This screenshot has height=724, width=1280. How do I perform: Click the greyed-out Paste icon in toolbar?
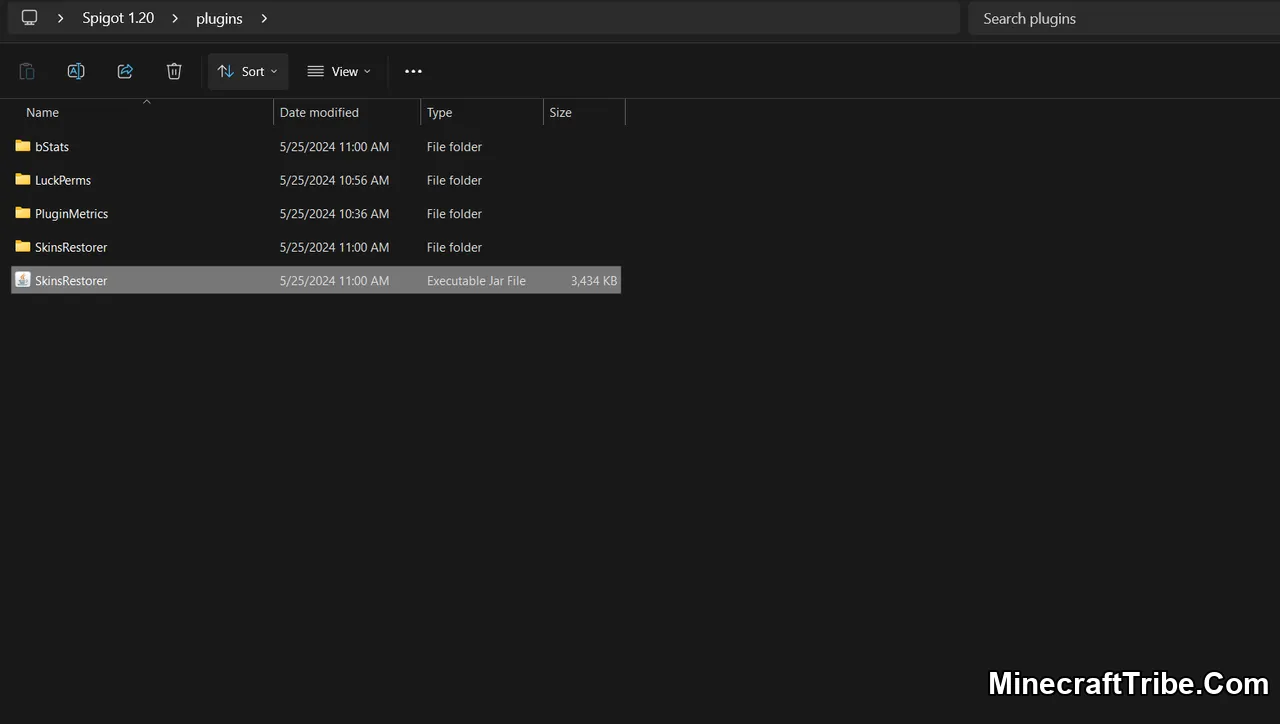(x=27, y=71)
